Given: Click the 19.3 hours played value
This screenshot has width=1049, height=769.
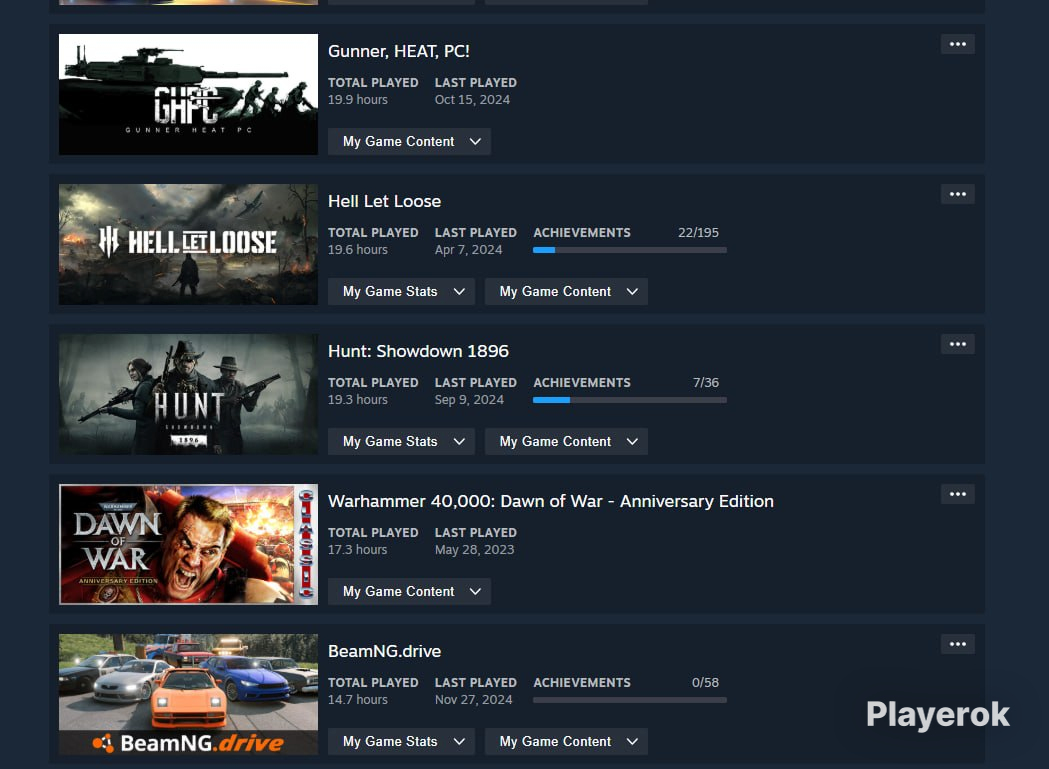Looking at the screenshot, I should (358, 399).
